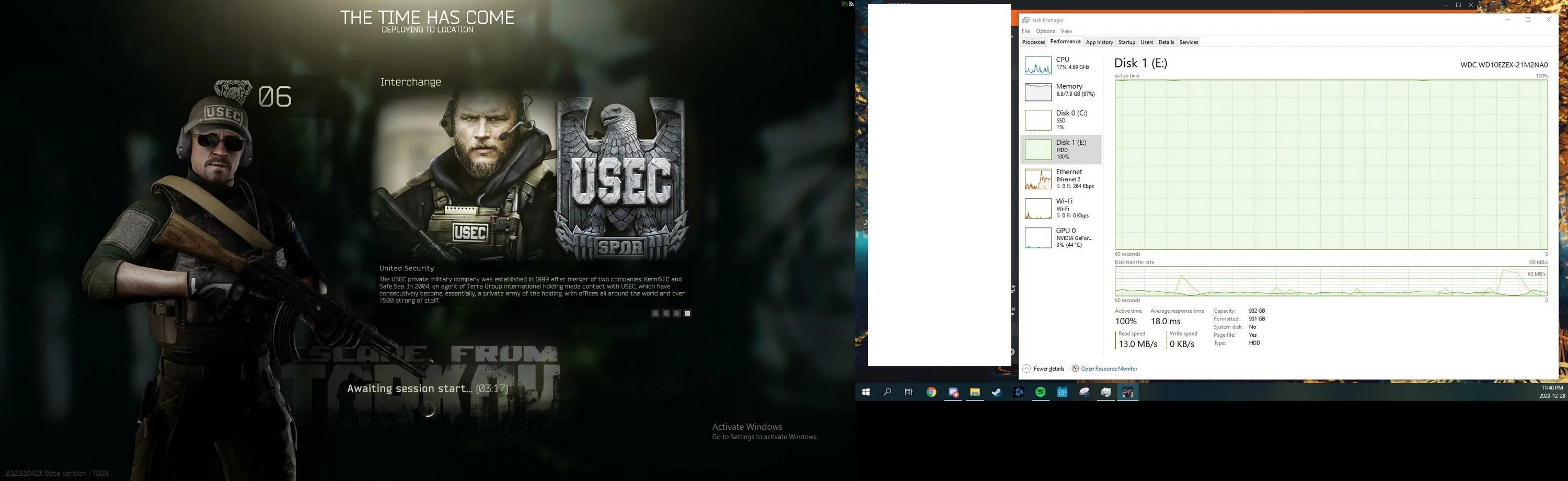Click the taskbar icon right of the Calendar app

[x=1084, y=392]
